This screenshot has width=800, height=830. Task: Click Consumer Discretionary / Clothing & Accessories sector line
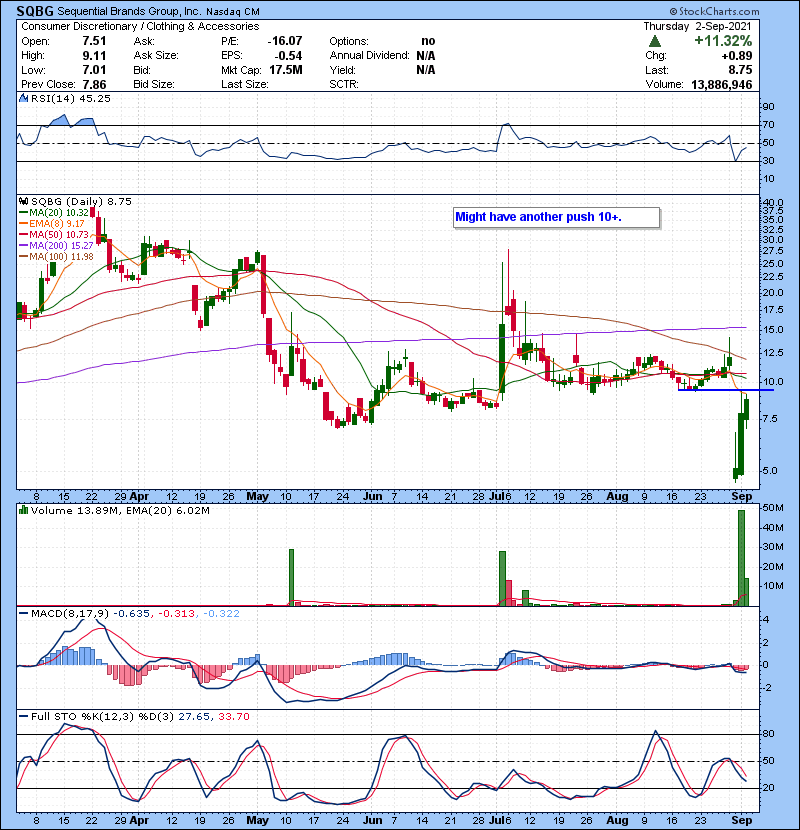[x=140, y=26]
